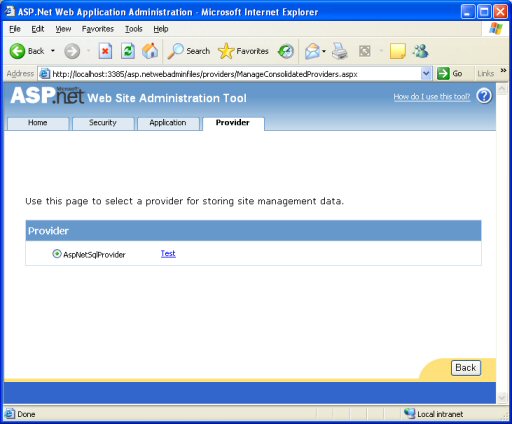512x424 pixels.
Task: Click the Test link for AspNetSqlProvider
Action: point(168,254)
